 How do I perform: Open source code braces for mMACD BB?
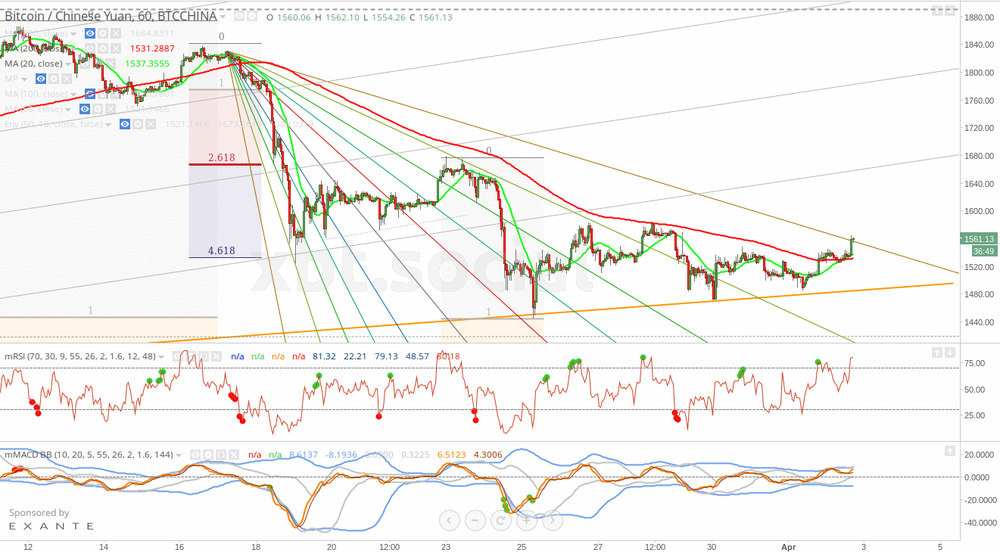[221, 455]
